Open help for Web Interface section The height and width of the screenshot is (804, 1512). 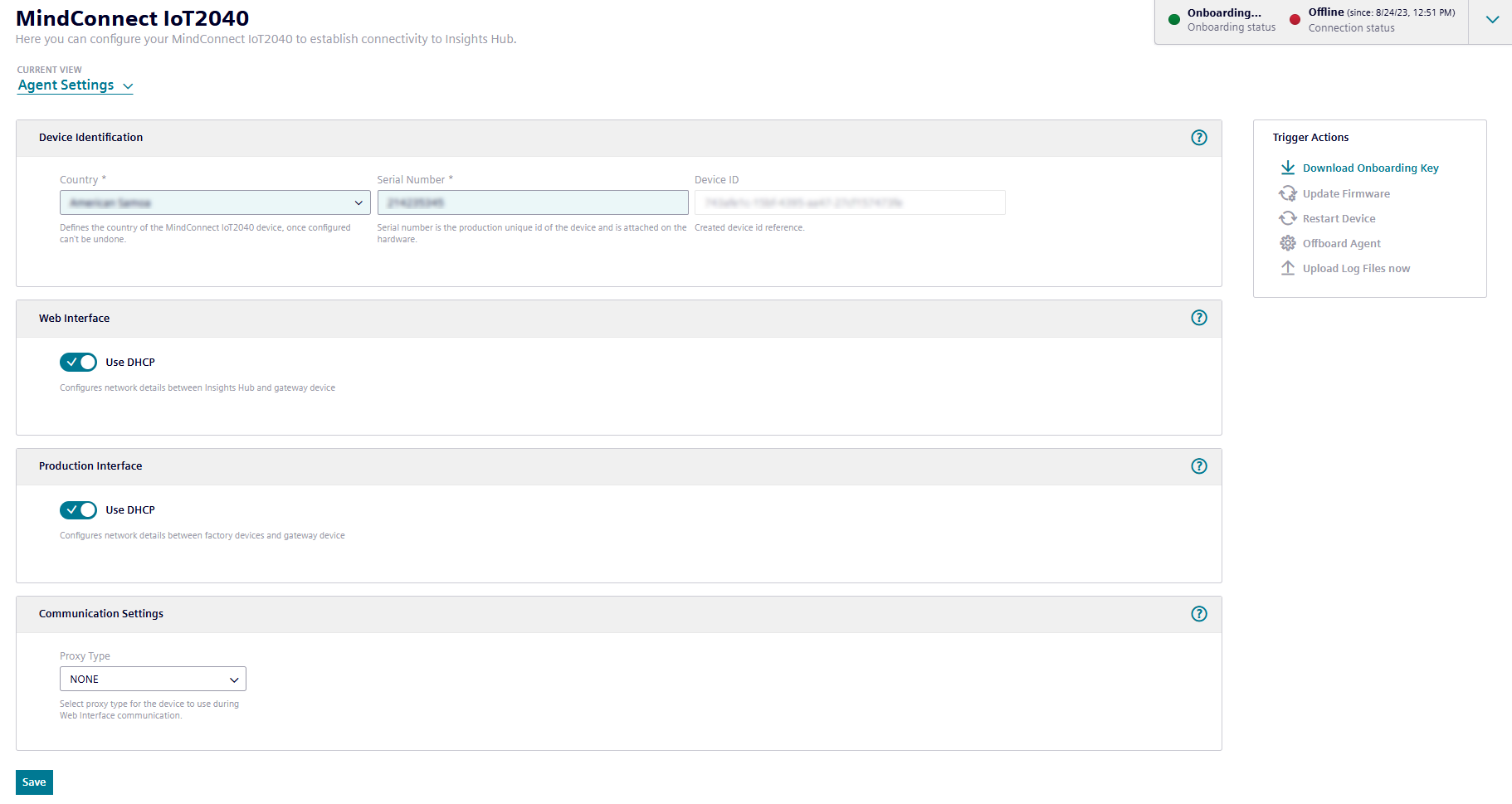1199,318
